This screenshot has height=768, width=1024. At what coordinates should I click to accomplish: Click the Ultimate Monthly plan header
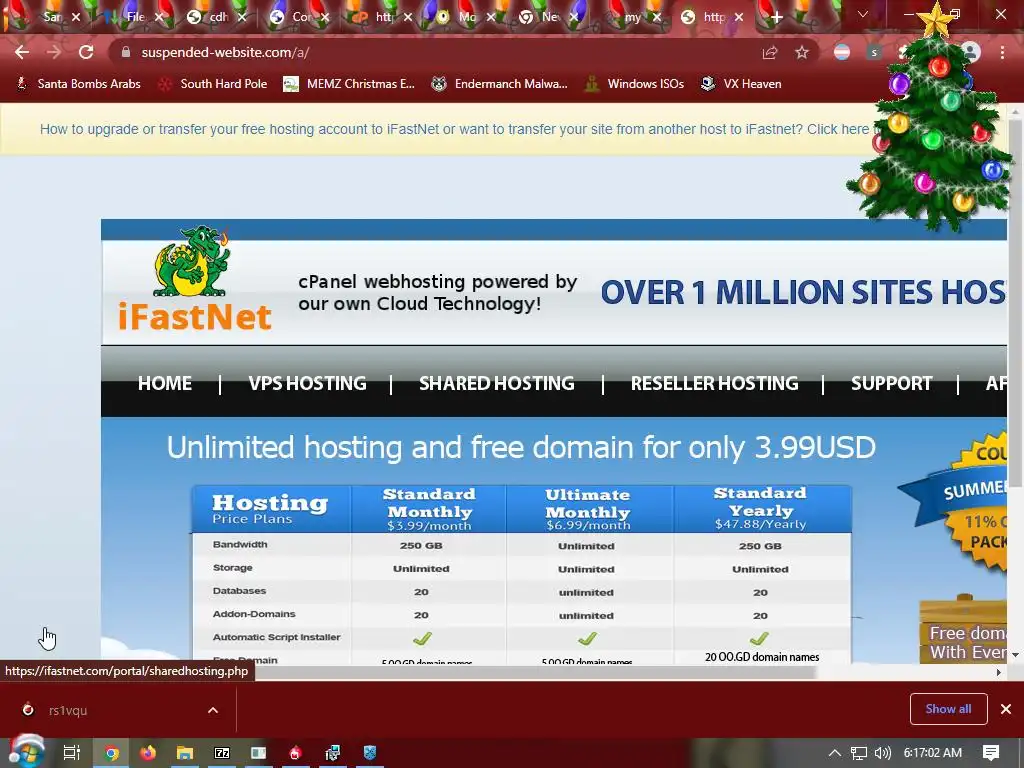[x=588, y=509]
